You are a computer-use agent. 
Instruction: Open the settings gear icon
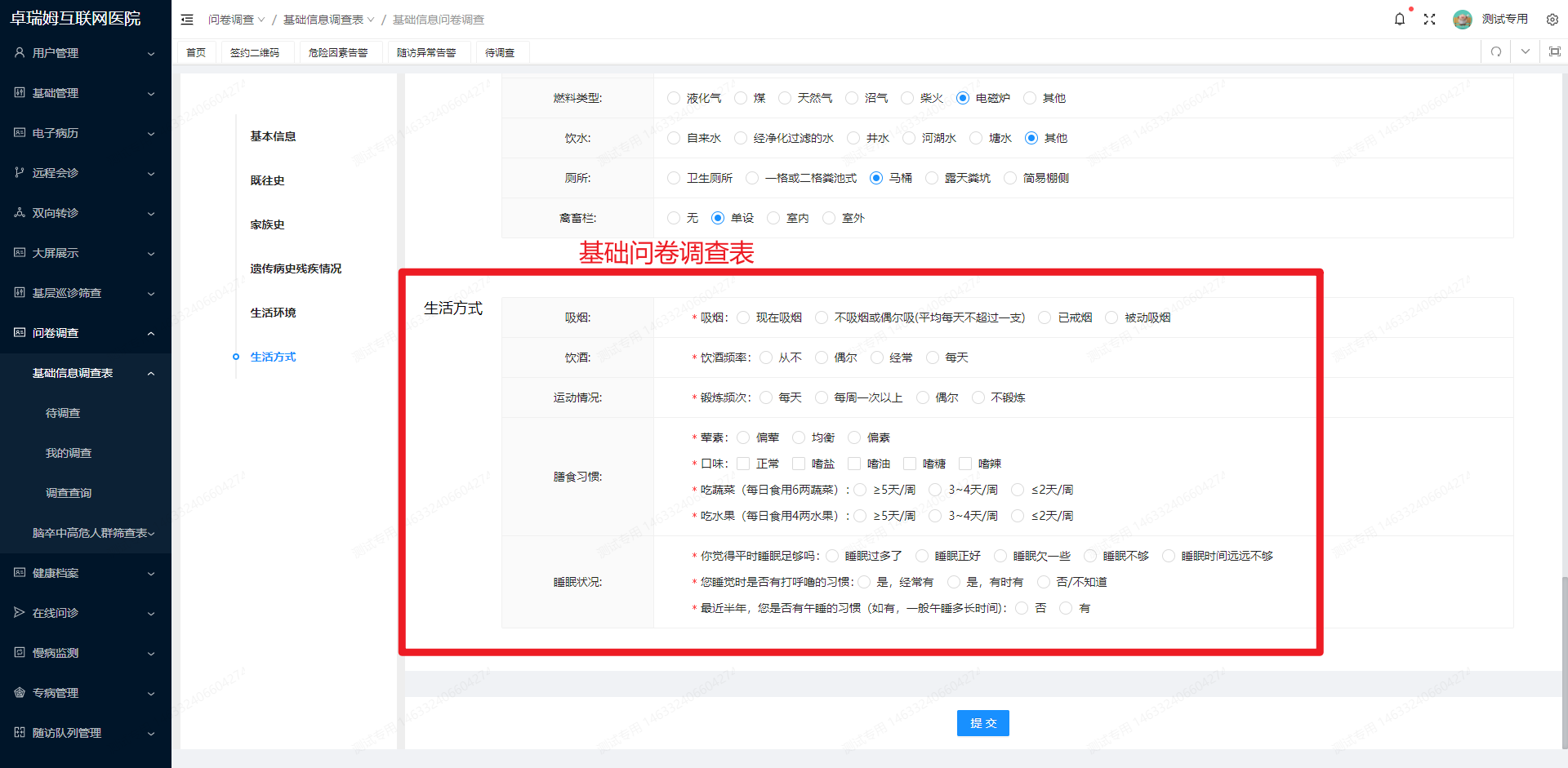[x=1552, y=20]
